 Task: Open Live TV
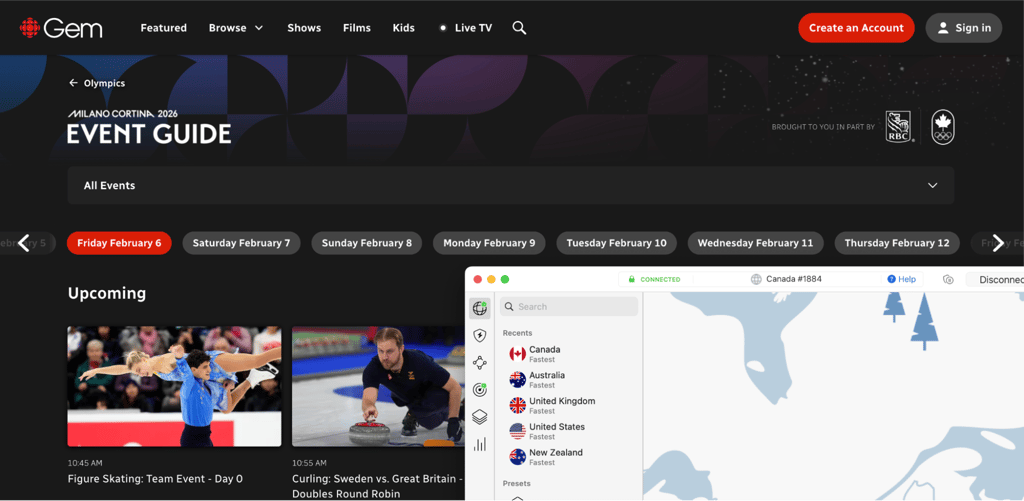(466, 28)
